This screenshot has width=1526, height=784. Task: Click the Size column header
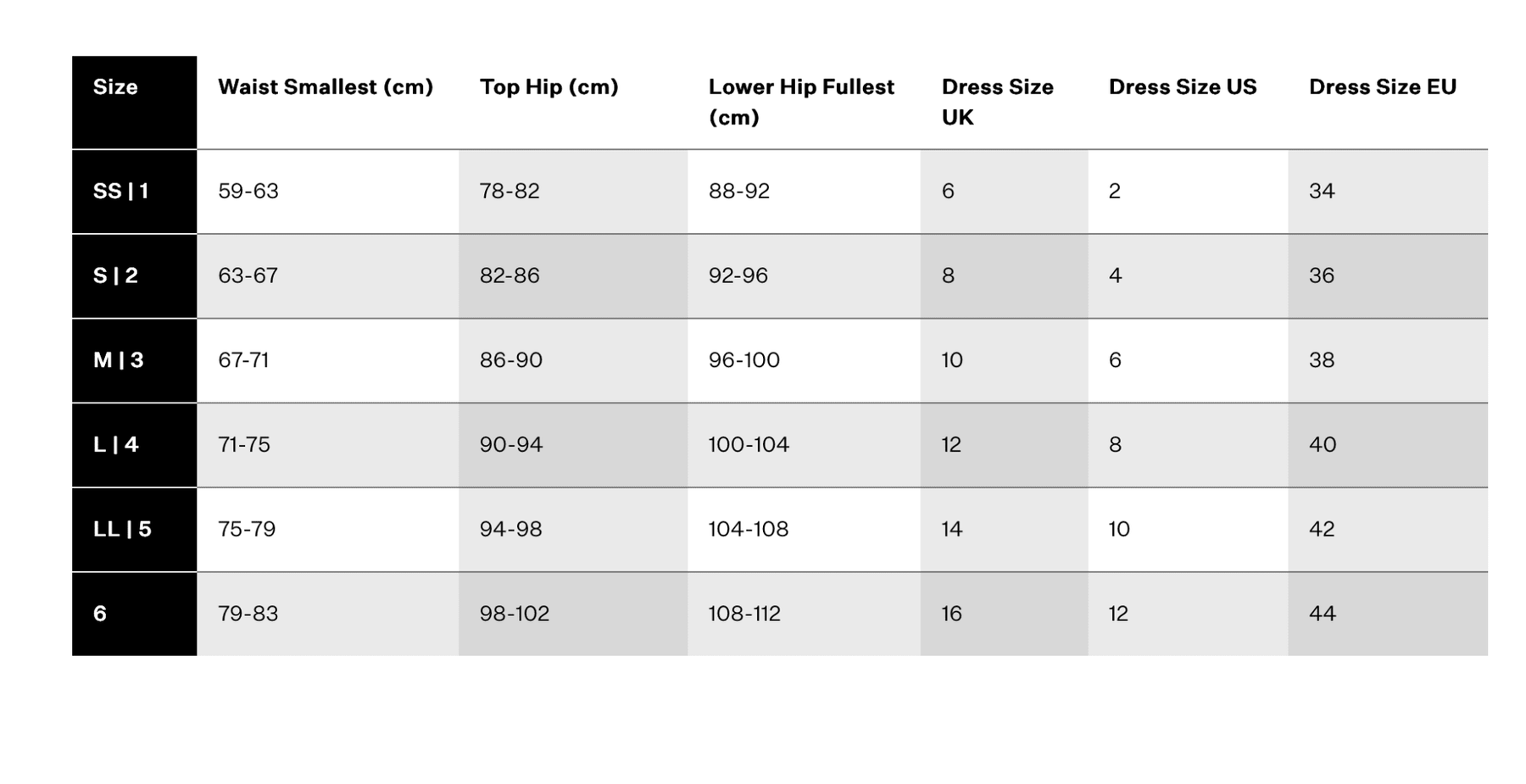tap(115, 87)
